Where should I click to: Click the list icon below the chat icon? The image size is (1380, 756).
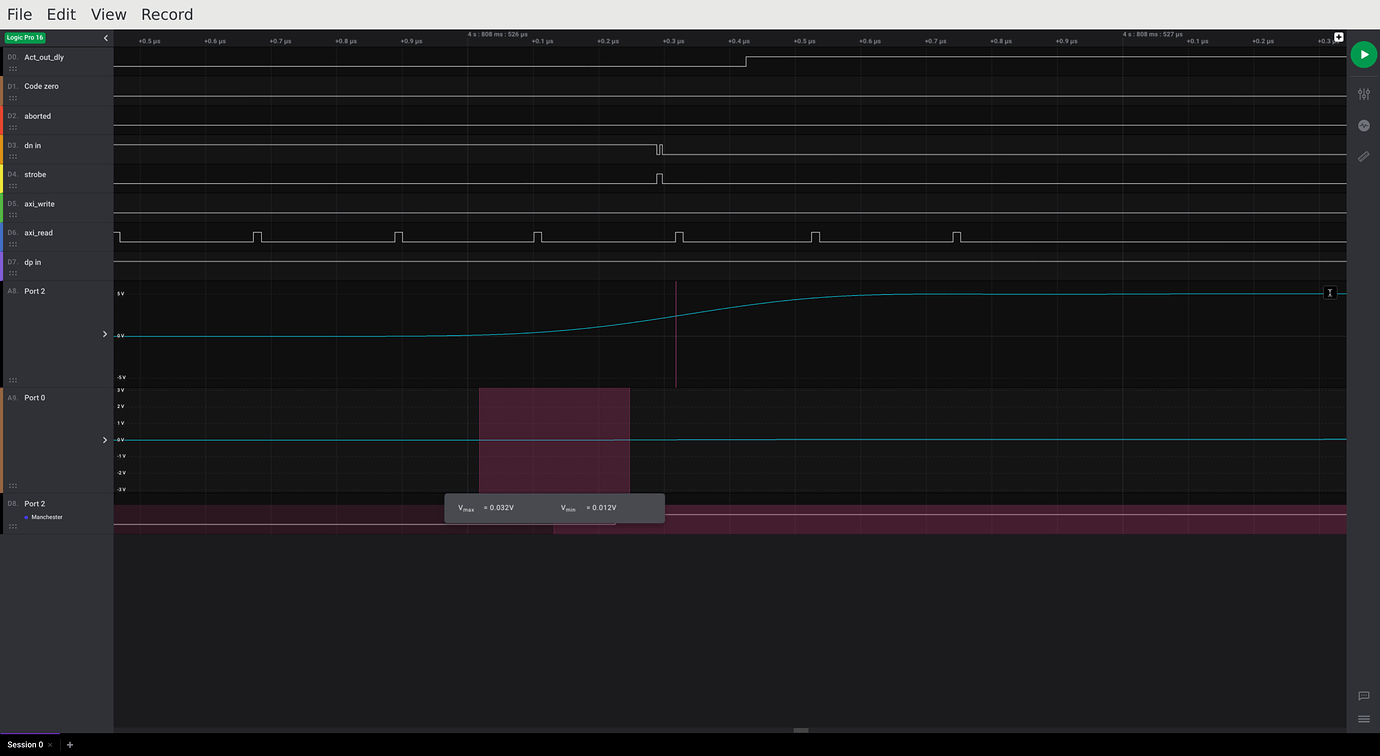tap(1364, 718)
